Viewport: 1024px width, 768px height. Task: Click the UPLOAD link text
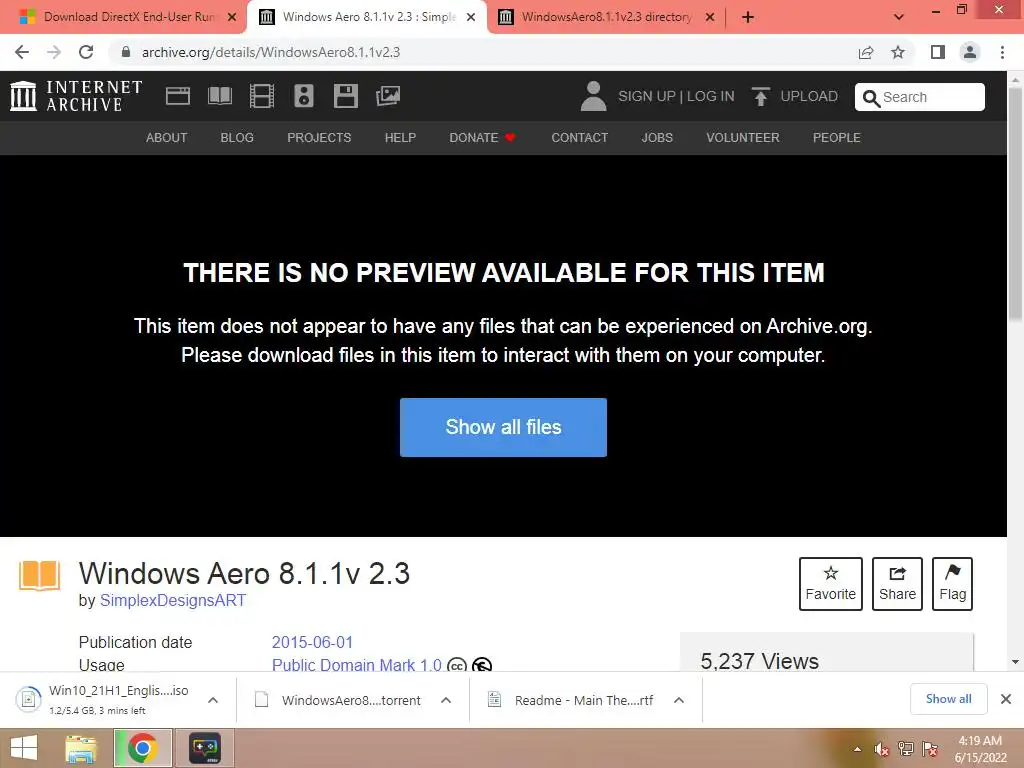point(809,96)
